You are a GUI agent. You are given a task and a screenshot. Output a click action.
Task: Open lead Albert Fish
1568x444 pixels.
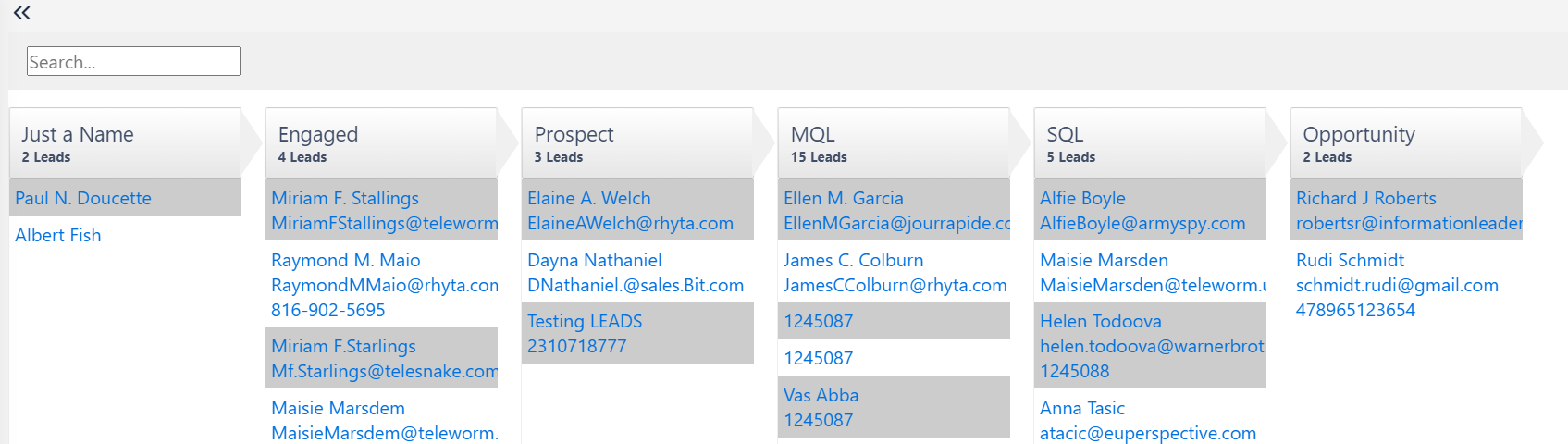click(58, 235)
